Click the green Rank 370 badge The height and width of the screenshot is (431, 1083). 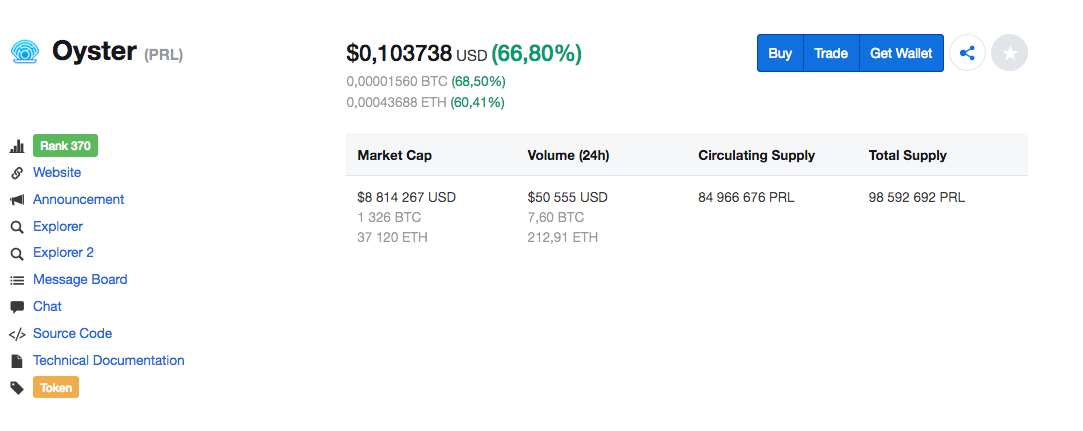click(x=66, y=146)
